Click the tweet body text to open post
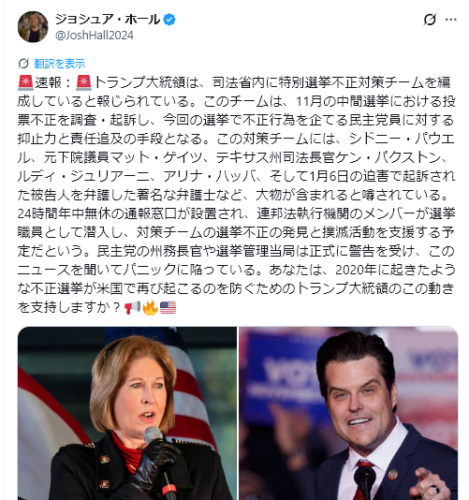The image size is (469, 500). (237, 194)
